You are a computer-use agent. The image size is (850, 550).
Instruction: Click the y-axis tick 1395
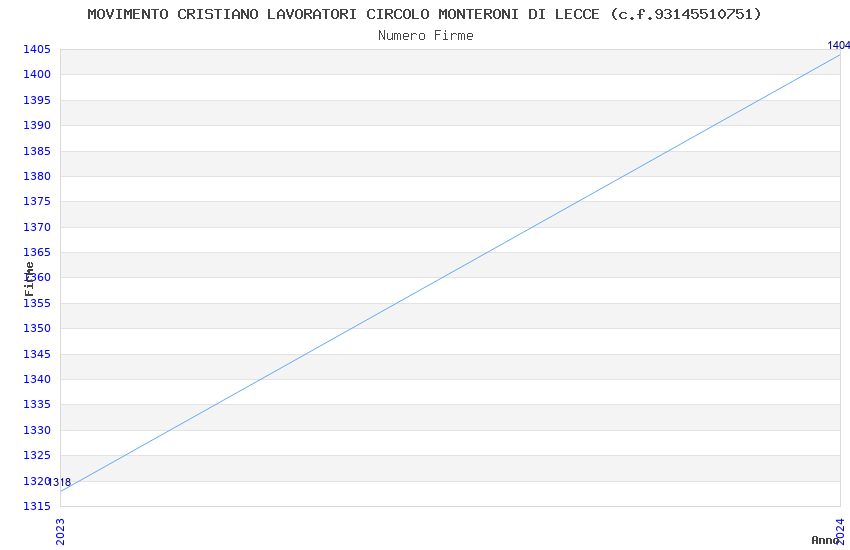37,100
